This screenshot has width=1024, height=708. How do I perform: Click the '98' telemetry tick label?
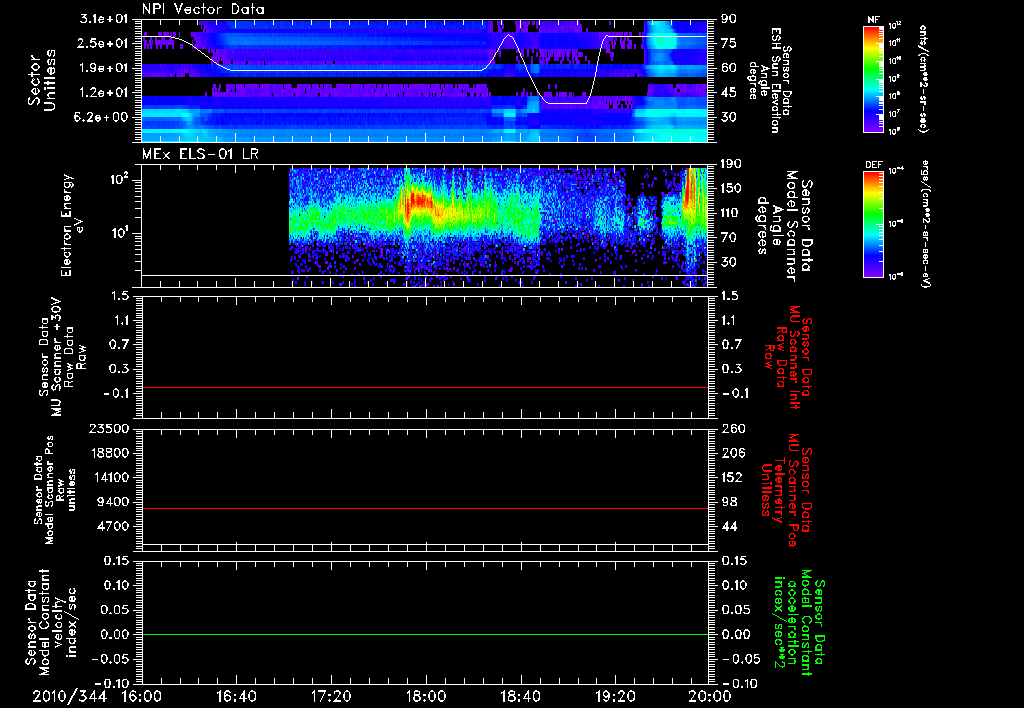(x=728, y=502)
